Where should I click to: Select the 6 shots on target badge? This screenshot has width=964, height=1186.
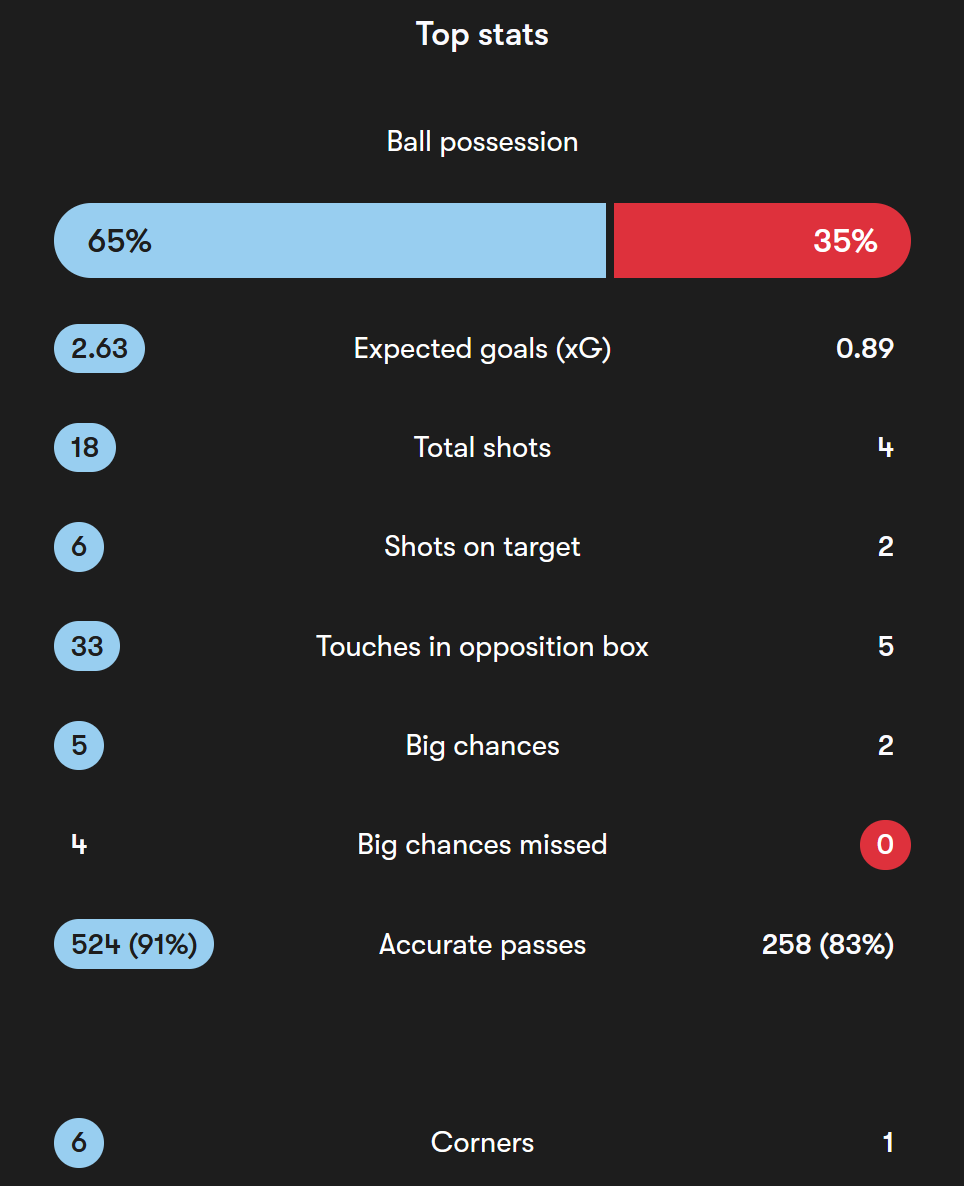pos(79,547)
